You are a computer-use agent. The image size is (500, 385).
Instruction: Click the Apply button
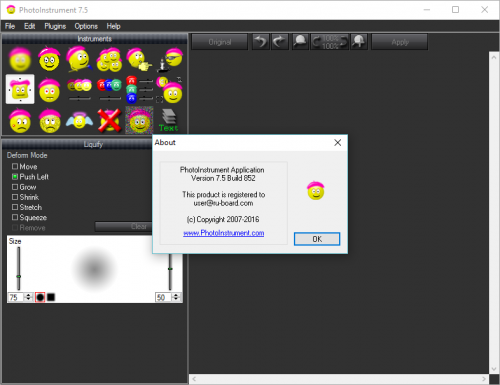(400, 42)
